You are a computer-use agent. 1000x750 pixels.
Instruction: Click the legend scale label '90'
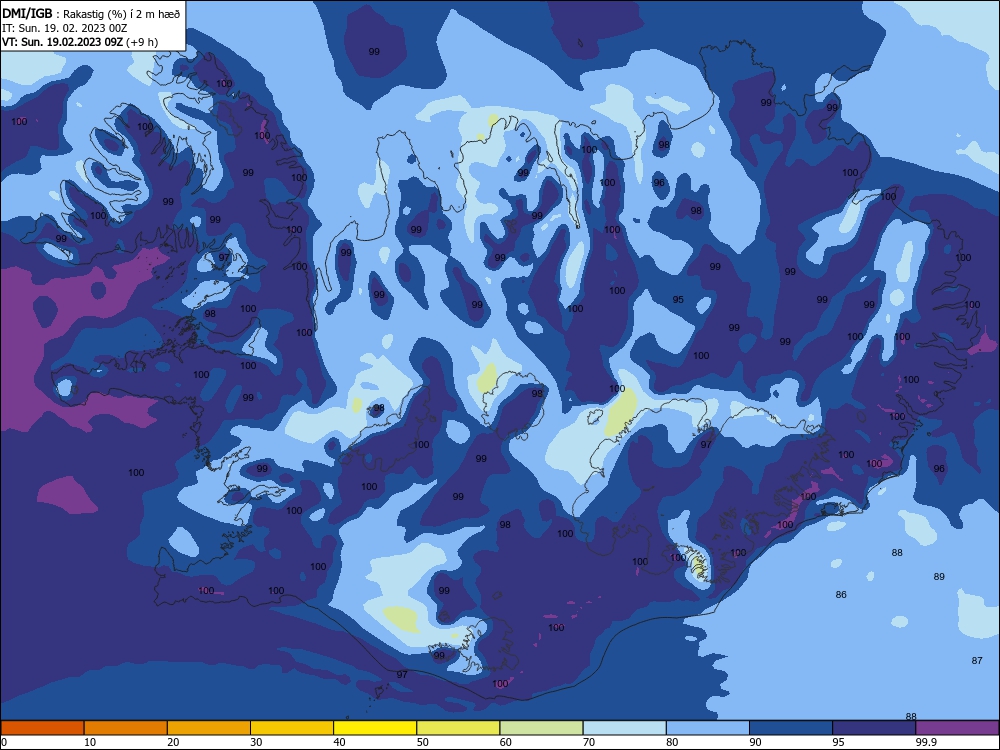click(x=755, y=742)
